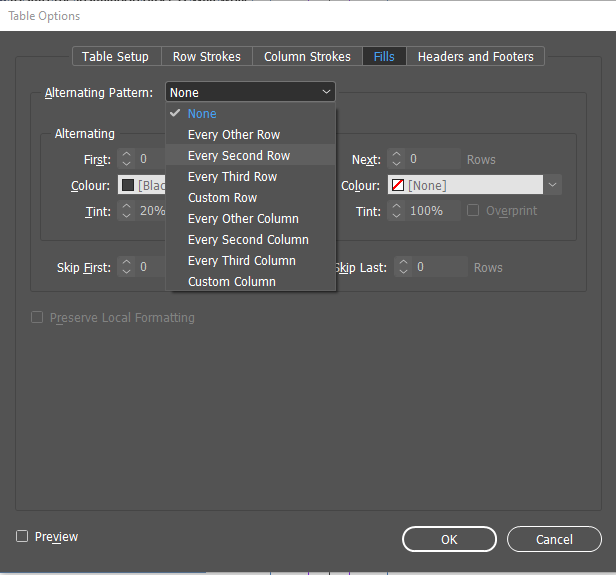This screenshot has width=616, height=575.
Task: Choose Every Second Row pattern
Action: pyautogui.click(x=251, y=156)
